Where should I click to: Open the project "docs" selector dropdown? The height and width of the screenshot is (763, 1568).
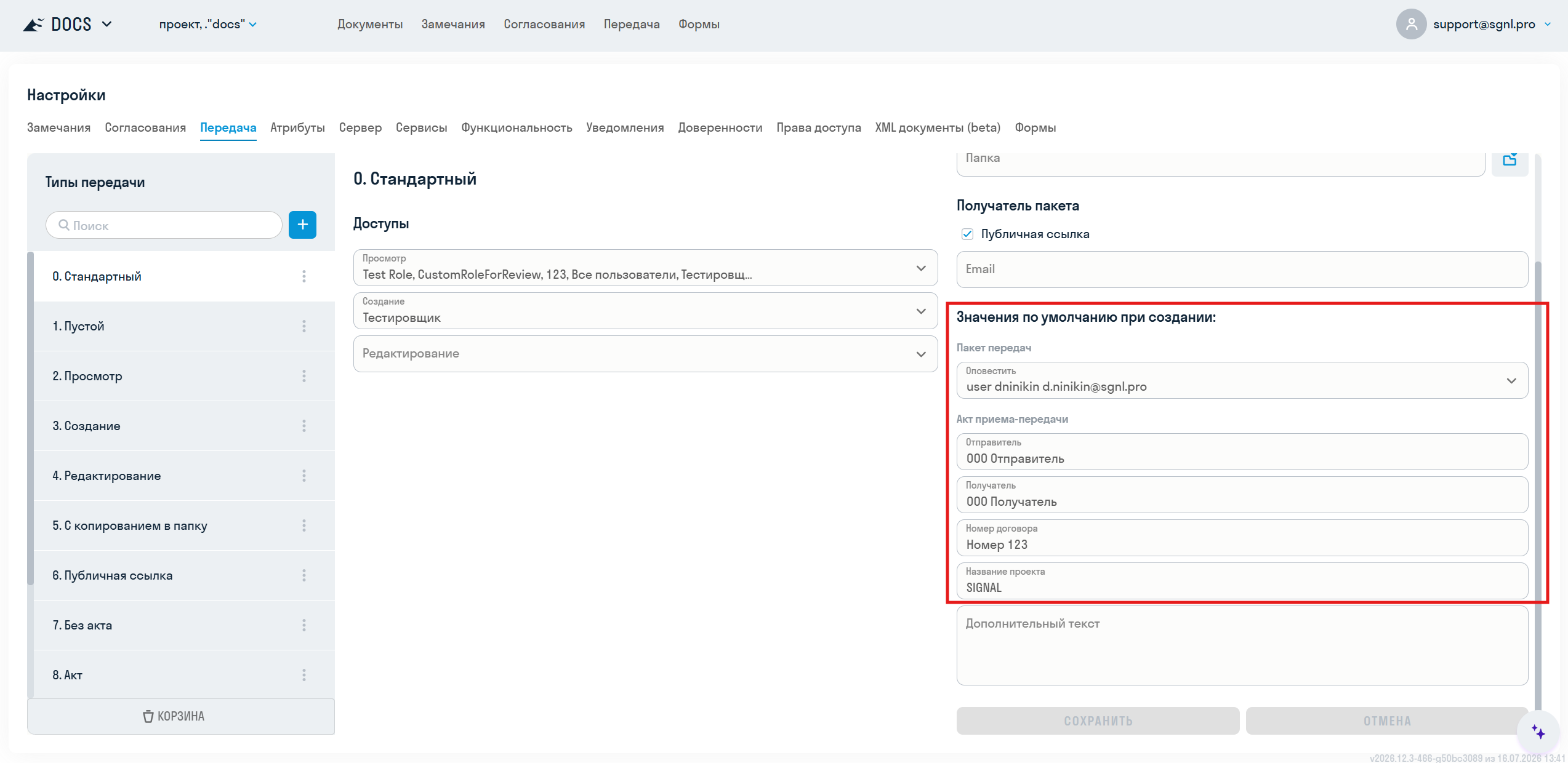pyautogui.click(x=207, y=24)
